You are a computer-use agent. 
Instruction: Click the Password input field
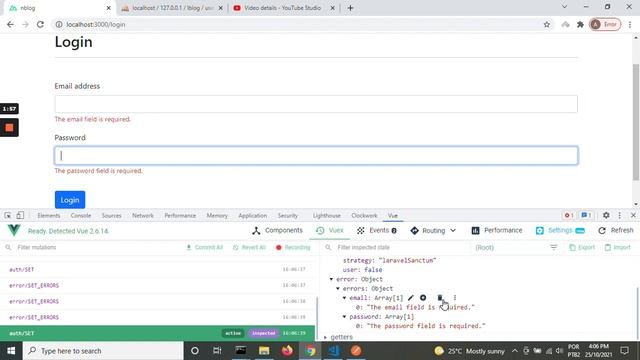coord(316,156)
